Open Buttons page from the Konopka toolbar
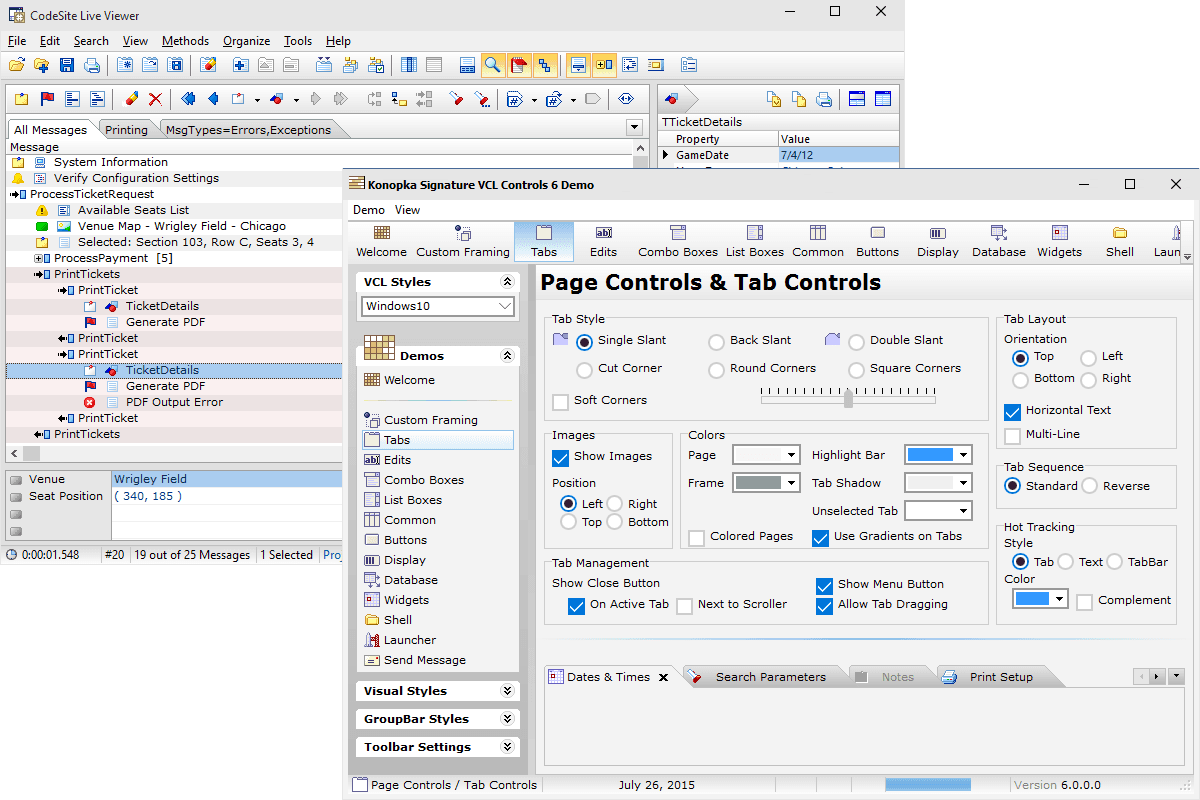This screenshot has height=800, width=1200. tap(877, 242)
